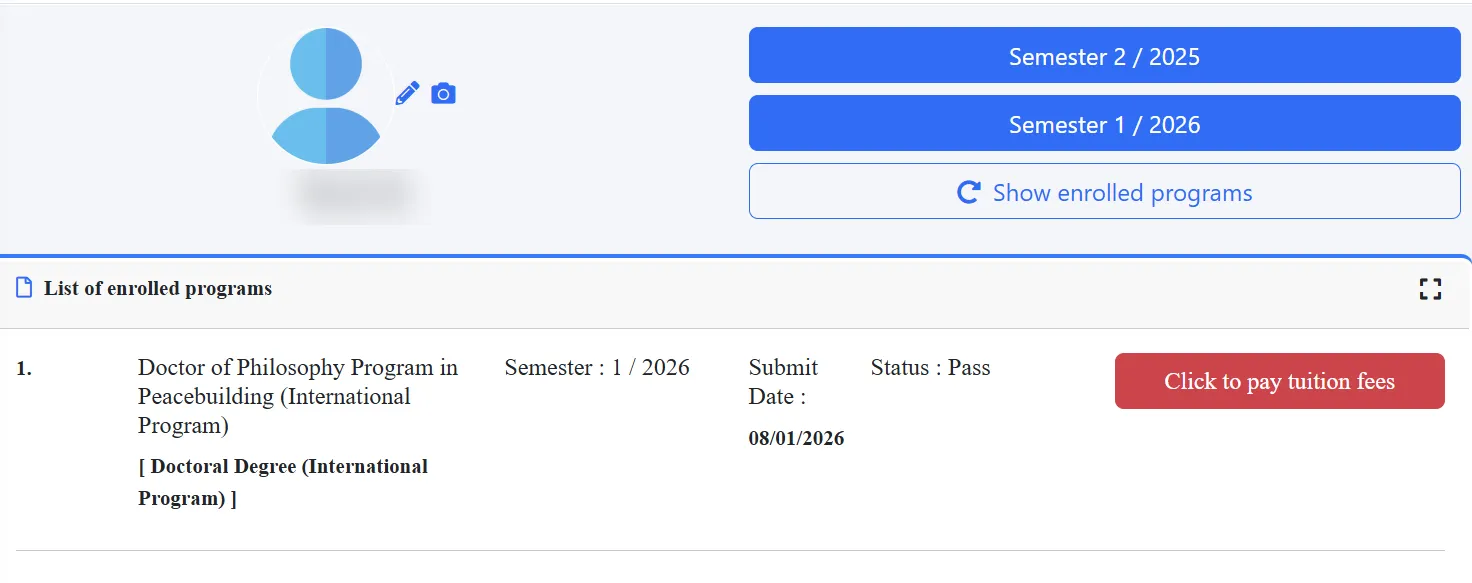Click the camera icon to change photo
This screenshot has height=583, width=1472.
tap(443, 94)
